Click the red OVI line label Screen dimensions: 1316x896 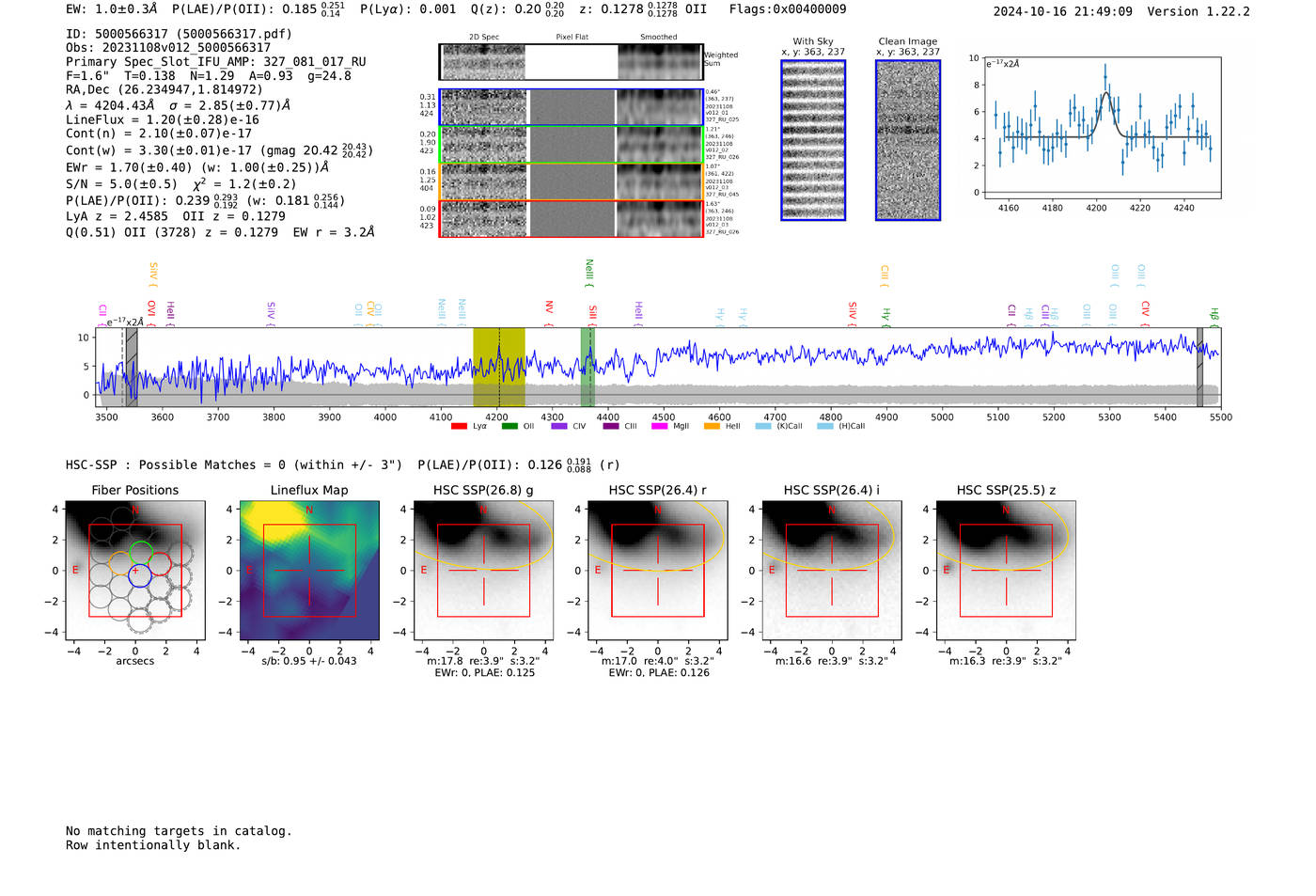[x=151, y=313]
